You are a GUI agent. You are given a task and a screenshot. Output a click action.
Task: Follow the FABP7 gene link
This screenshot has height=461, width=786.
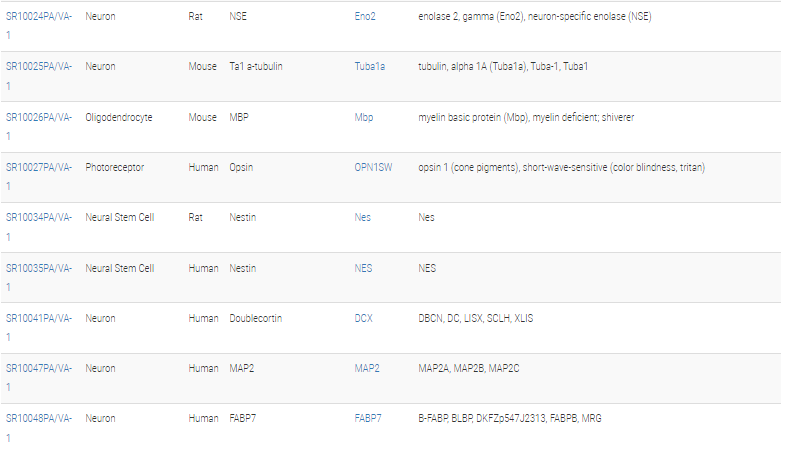pyautogui.click(x=368, y=418)
